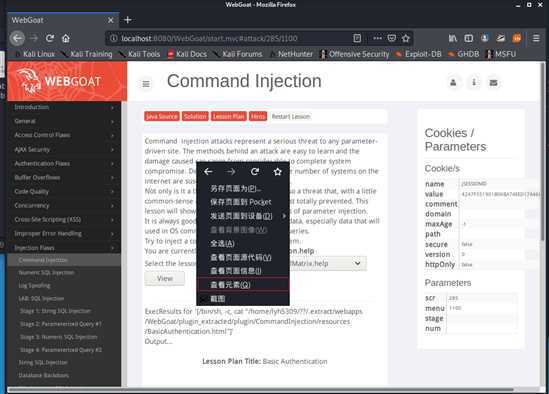549x394 pixels.
Task: Click the page vertical scrollbar
Action: 543,152
